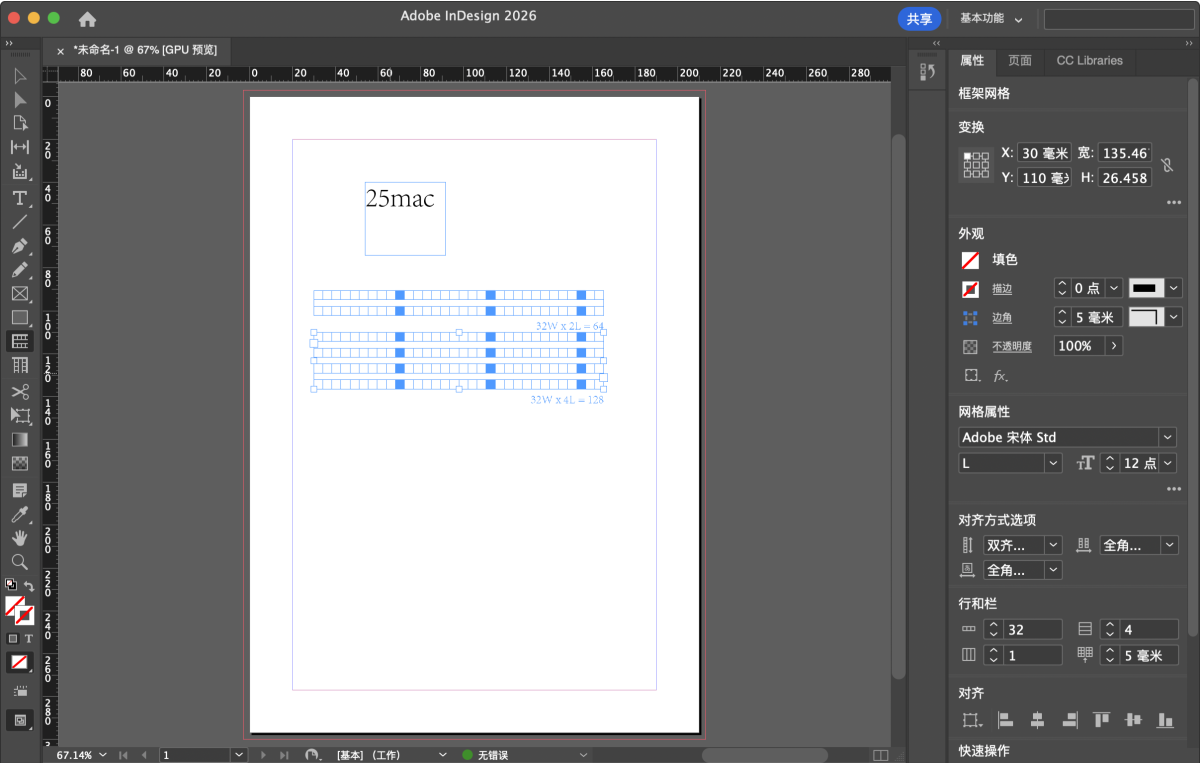Open the CC Libraries tab

point(1089,60)
